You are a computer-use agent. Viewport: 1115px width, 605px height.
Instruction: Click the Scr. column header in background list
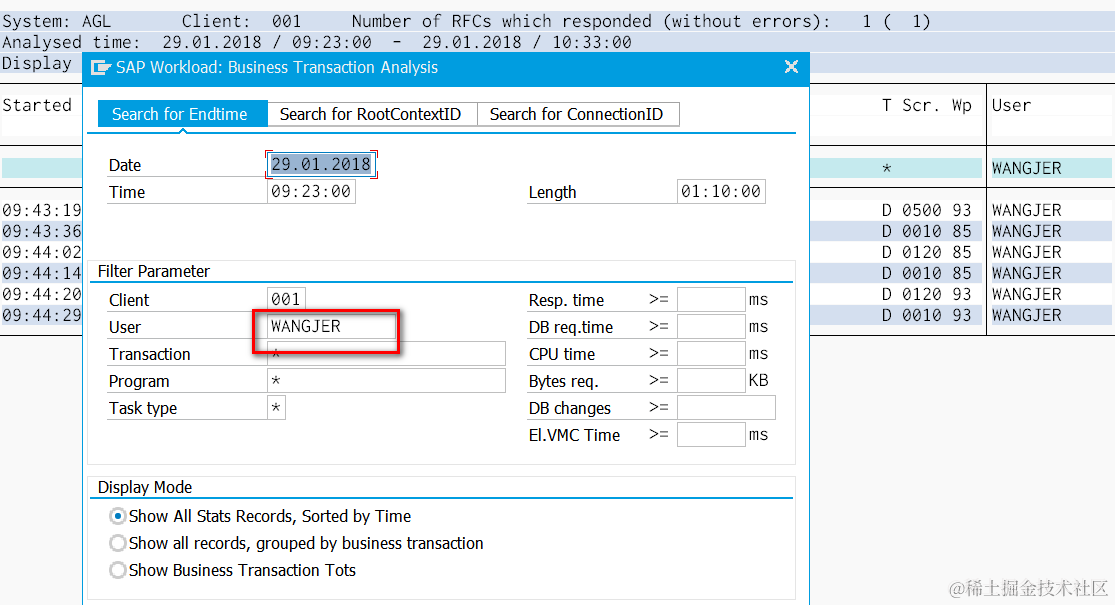921,105
